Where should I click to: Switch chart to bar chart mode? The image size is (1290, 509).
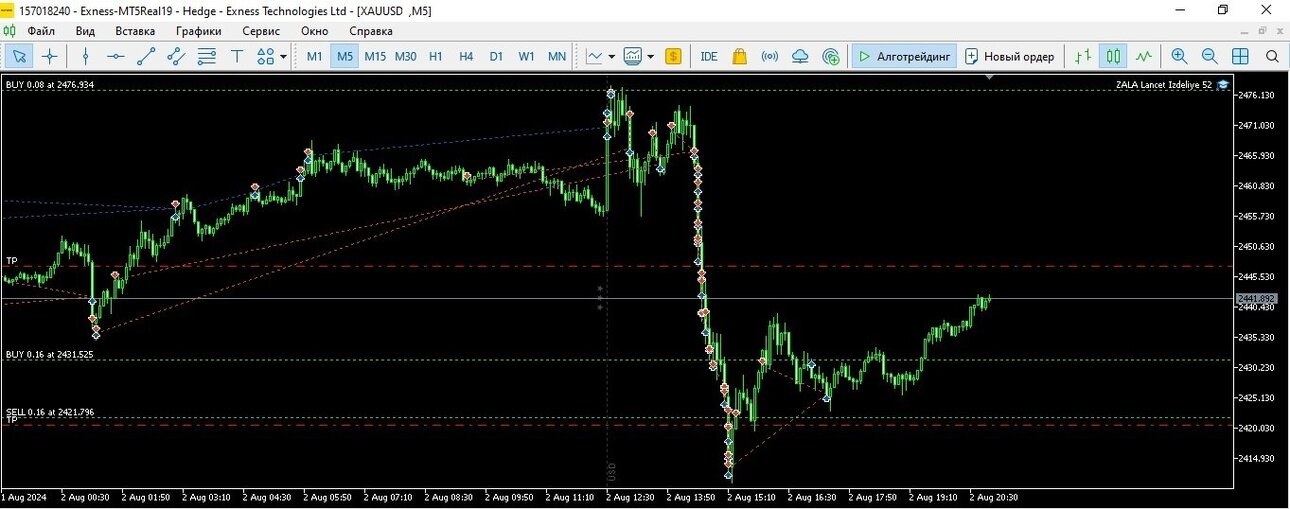[1083, 56]
